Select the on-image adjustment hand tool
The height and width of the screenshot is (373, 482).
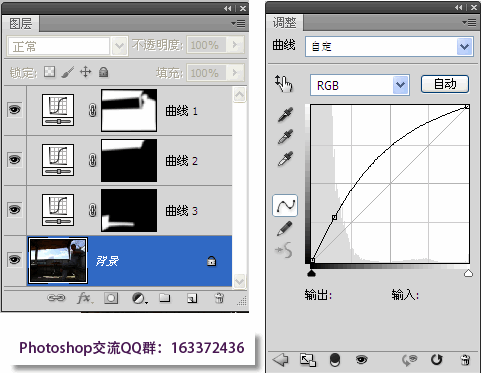pyautogui.click(x=284, y=84)
